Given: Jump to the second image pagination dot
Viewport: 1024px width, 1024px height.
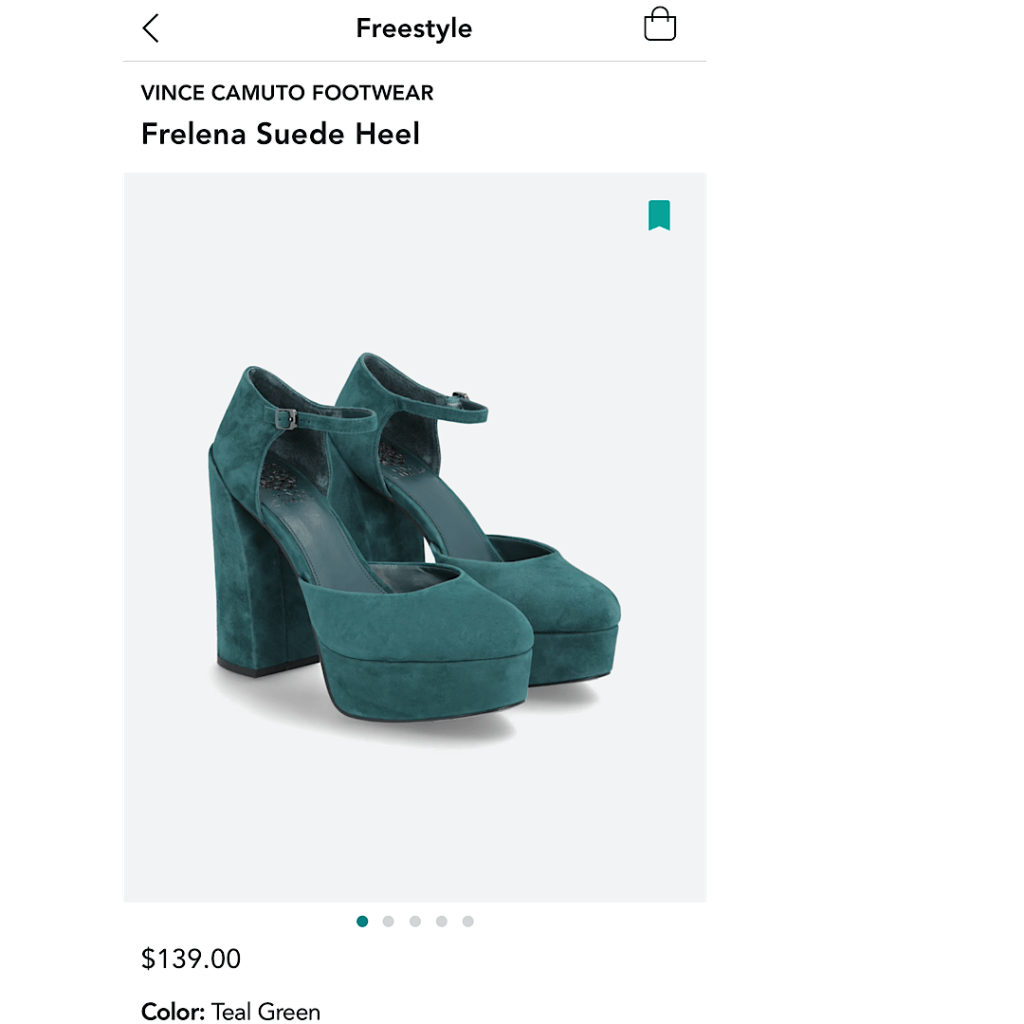Looking at the screenshot, I should coord(388,921).
